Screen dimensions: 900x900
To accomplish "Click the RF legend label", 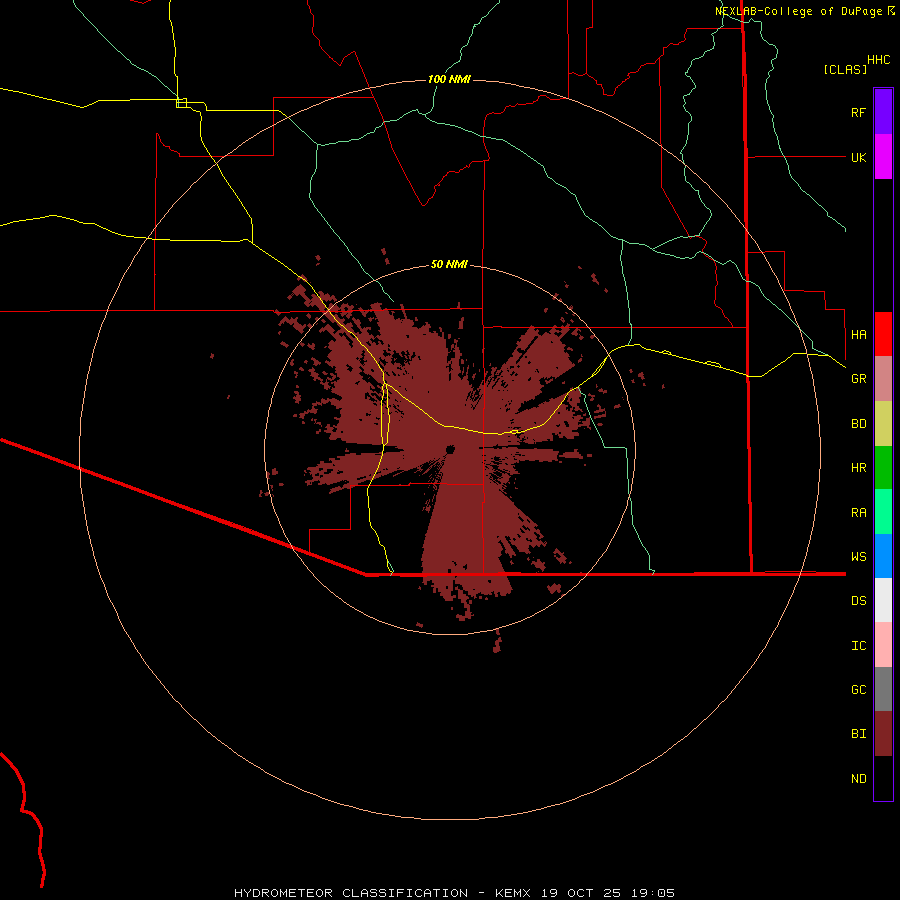I will pyautogui.click(x=858, y=112).
